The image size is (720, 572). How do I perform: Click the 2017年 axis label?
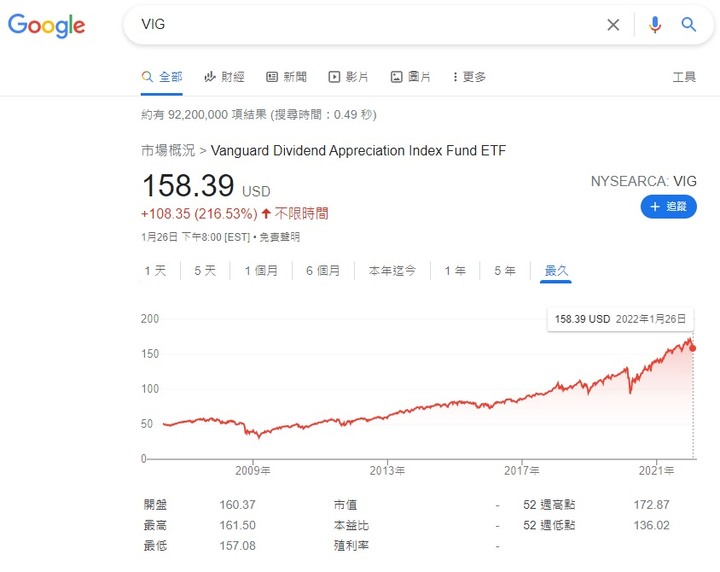(522, 471)
